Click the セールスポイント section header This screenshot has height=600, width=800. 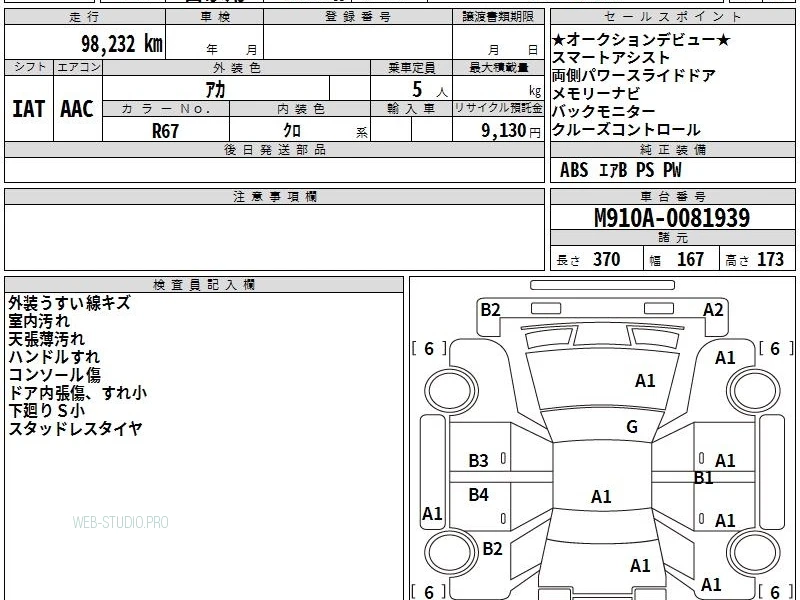point(673,17)
